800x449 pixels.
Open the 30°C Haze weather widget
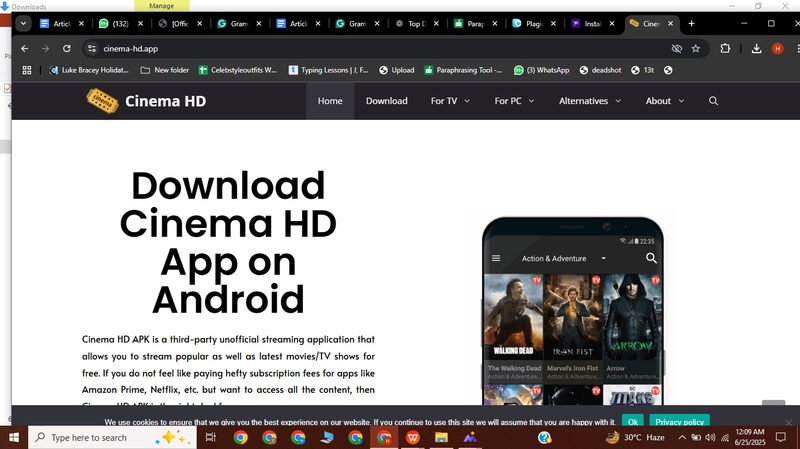(x=635, y=438)
